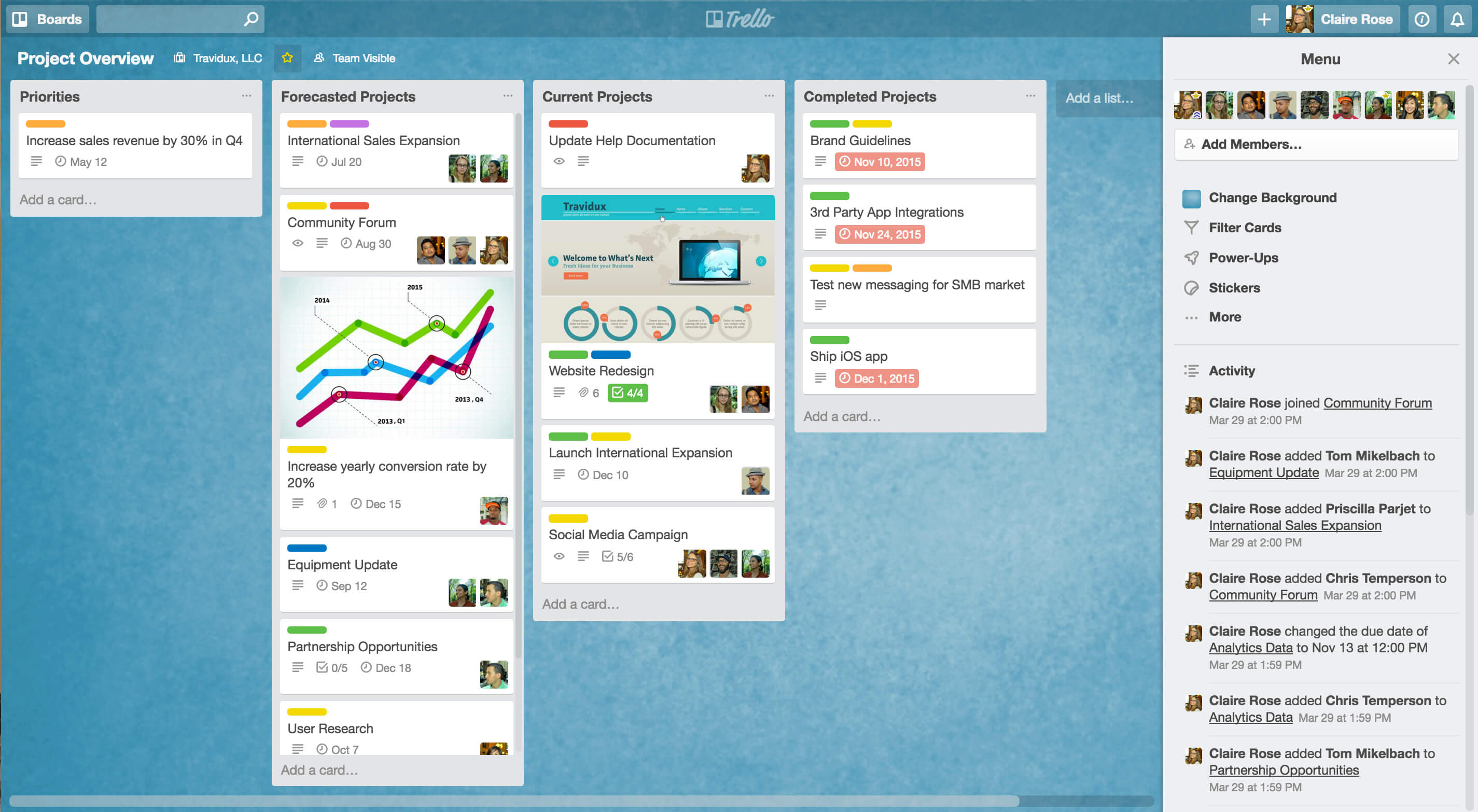Select Team Visible menu tab
Viewport: 1478px width, 812px height.
coord(354,57)
